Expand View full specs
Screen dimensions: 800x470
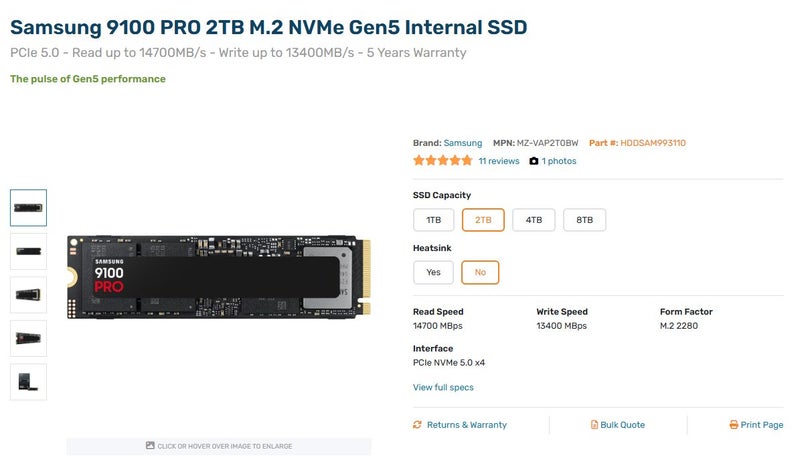tap(443, 387)
